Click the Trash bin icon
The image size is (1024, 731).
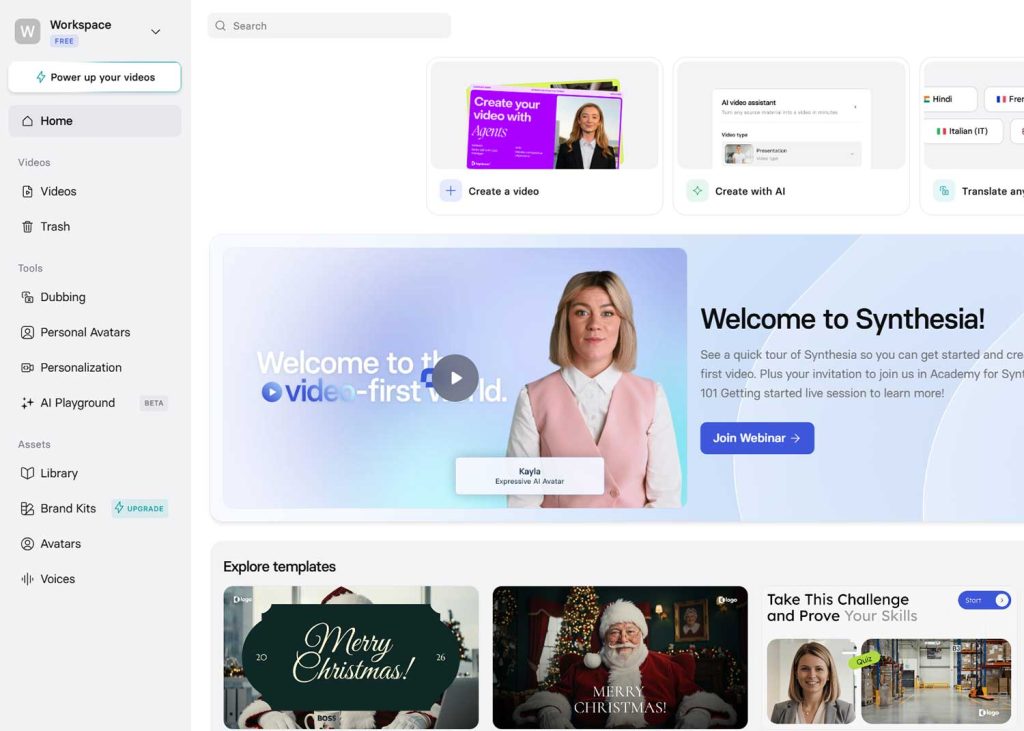click(x=27, y=227)
